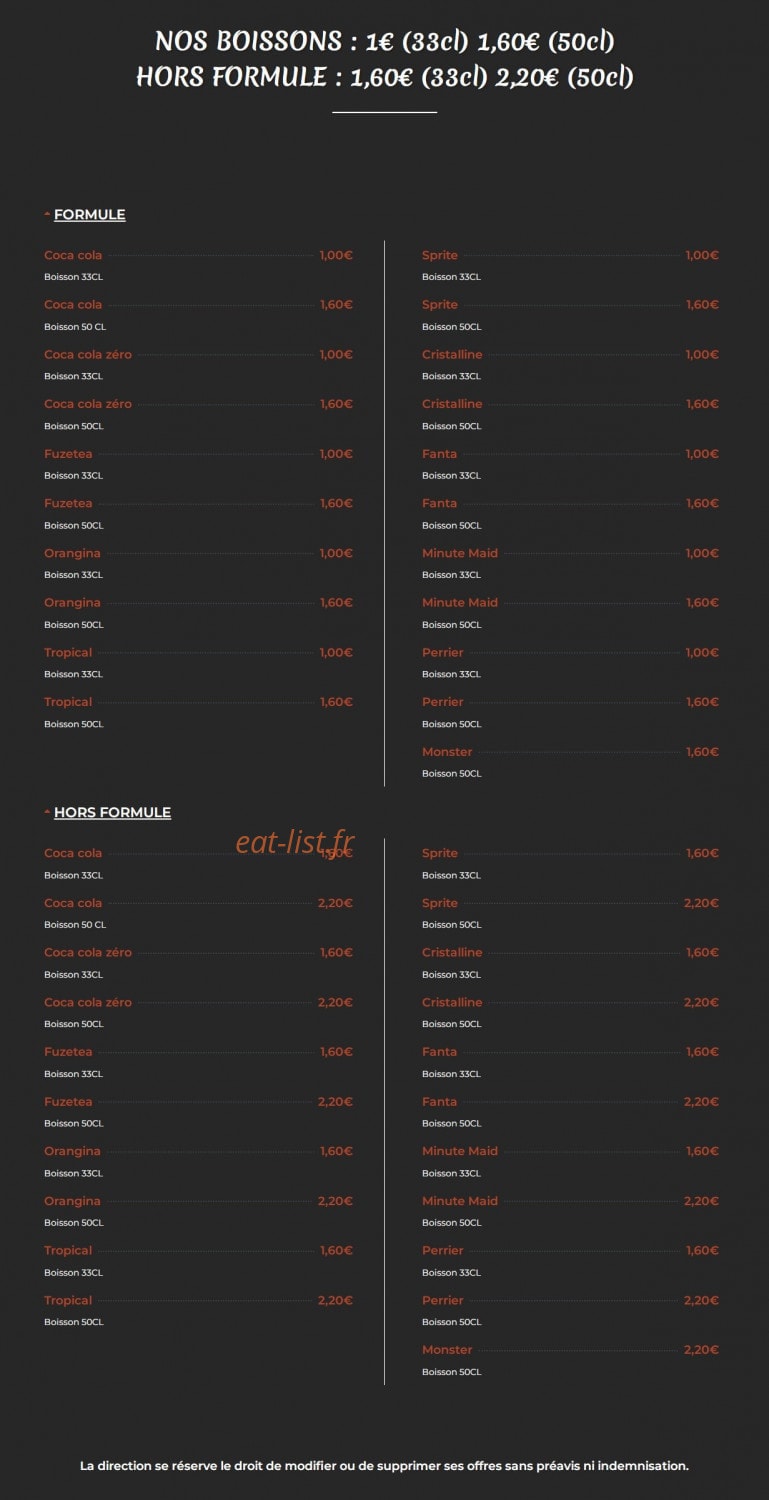Collapse the HORS FORMULE section caret
Screen dimensions: 769x1500
click(x=47, y=812)
